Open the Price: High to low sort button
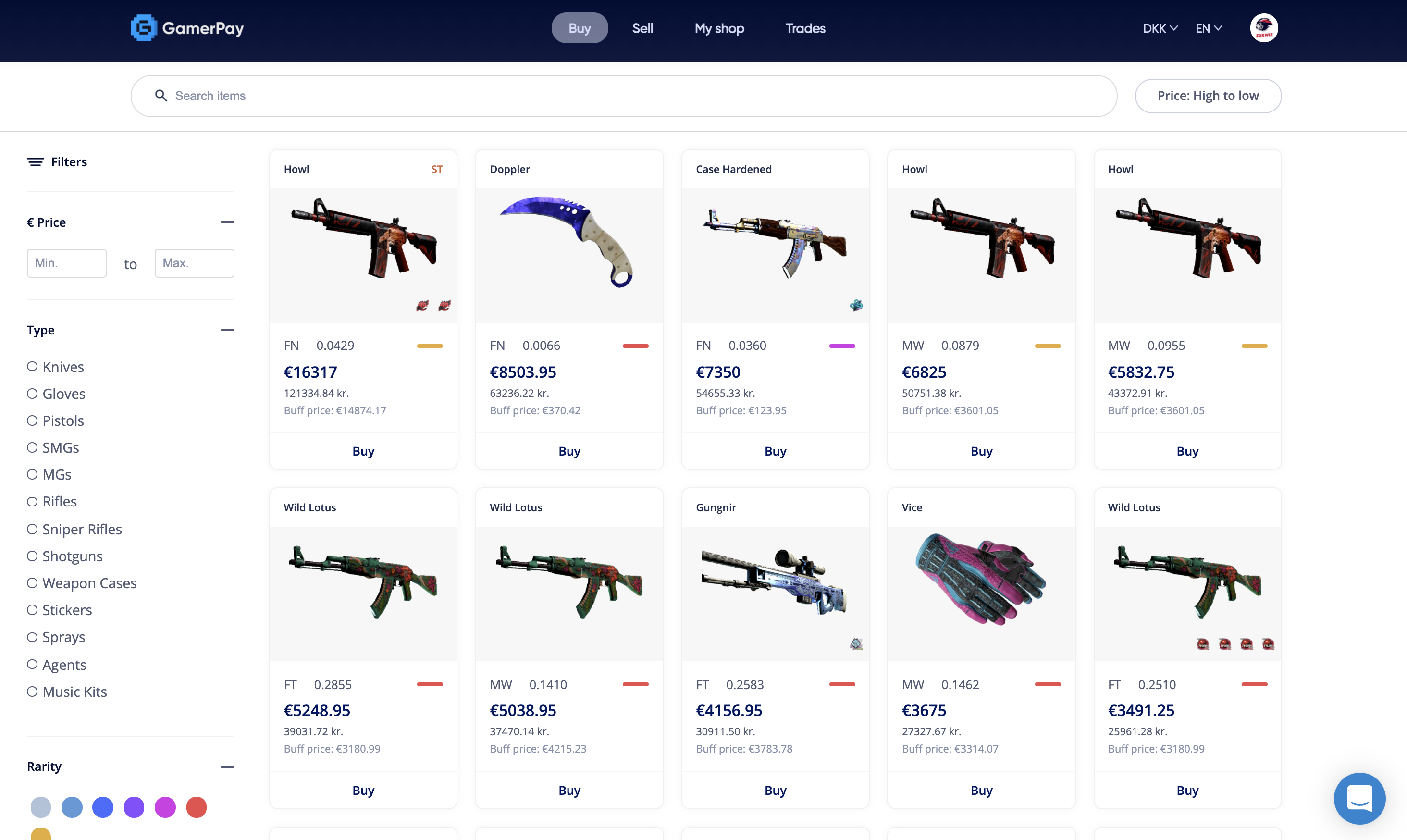Screen dimensions: 1407x840 [1208, 96]
